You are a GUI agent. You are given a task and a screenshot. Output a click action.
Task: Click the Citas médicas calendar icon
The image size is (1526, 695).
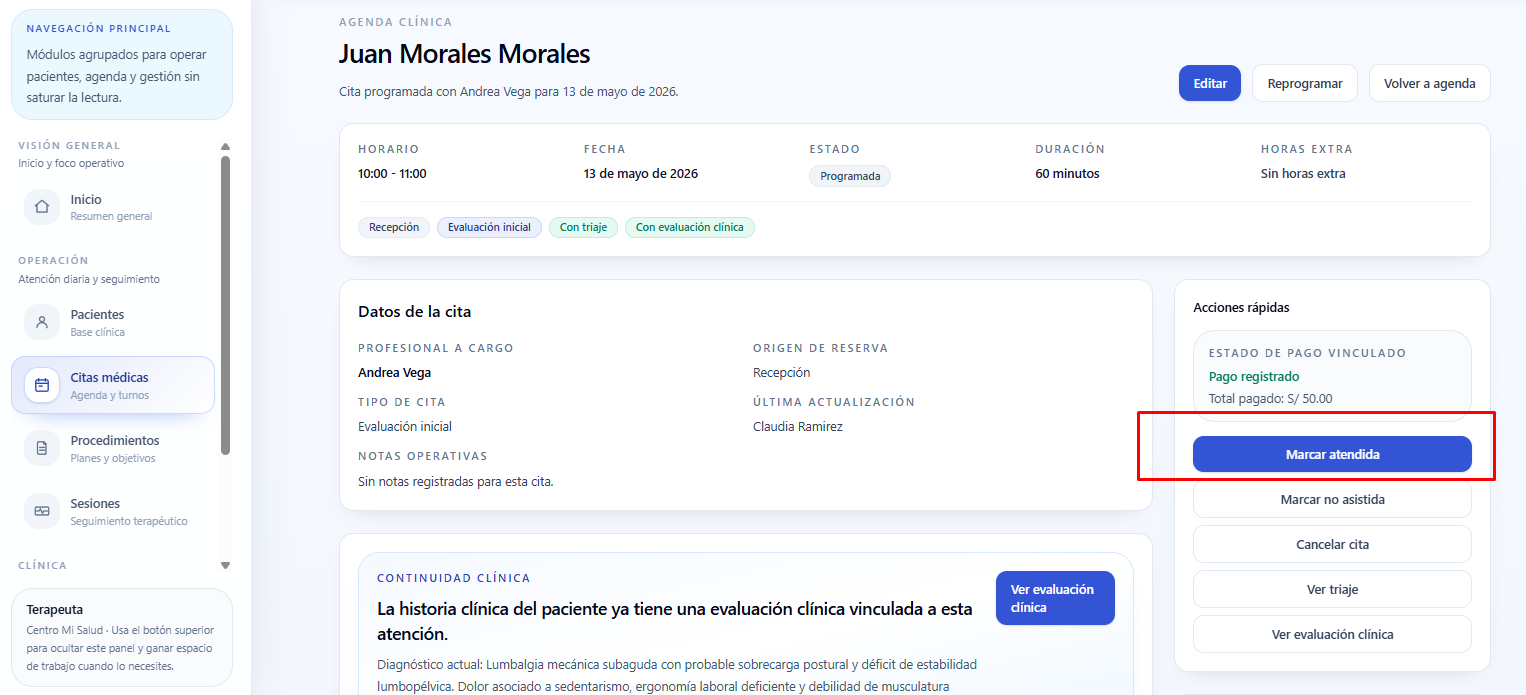(42, 385)
